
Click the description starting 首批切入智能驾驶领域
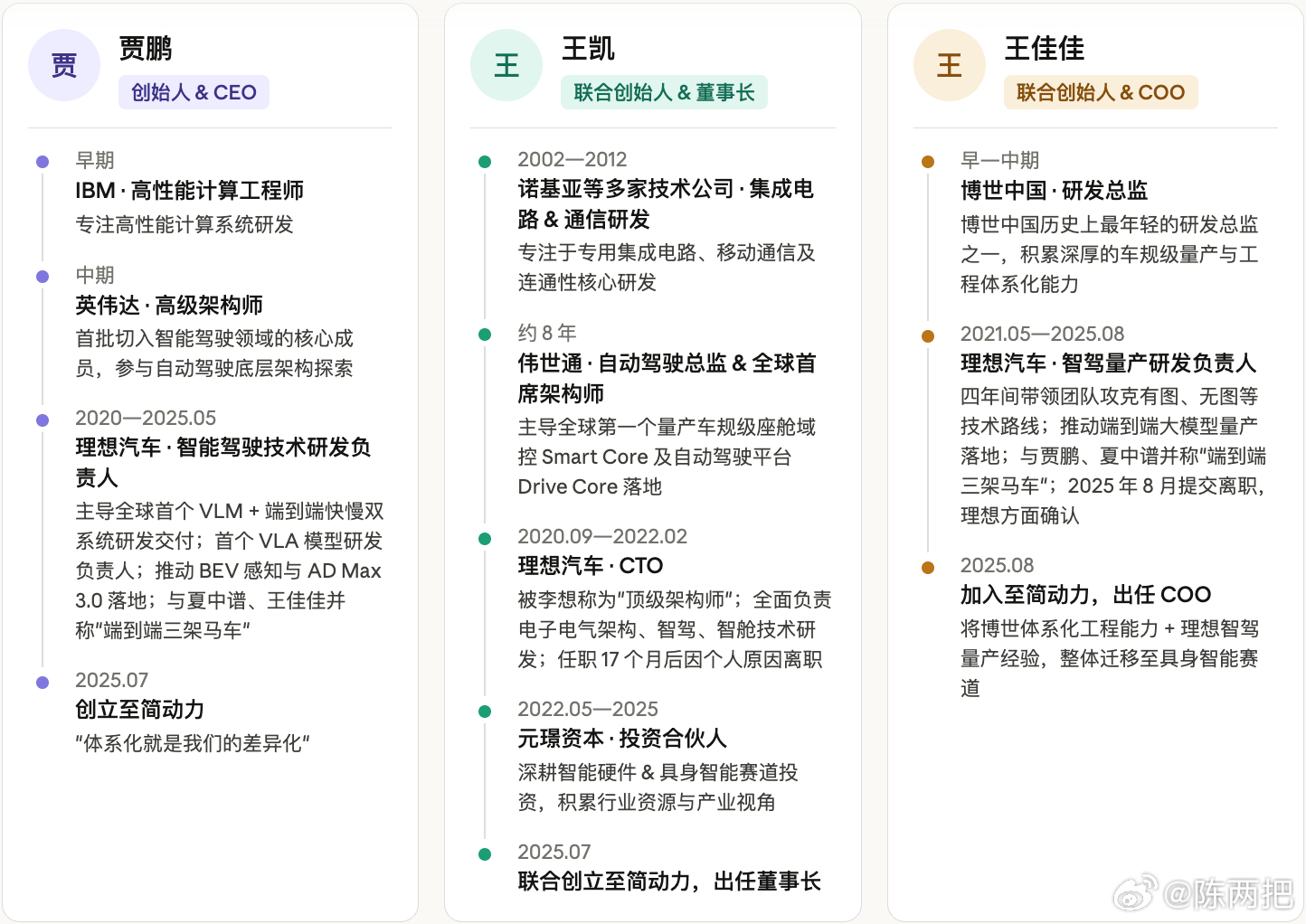[214, 354]
